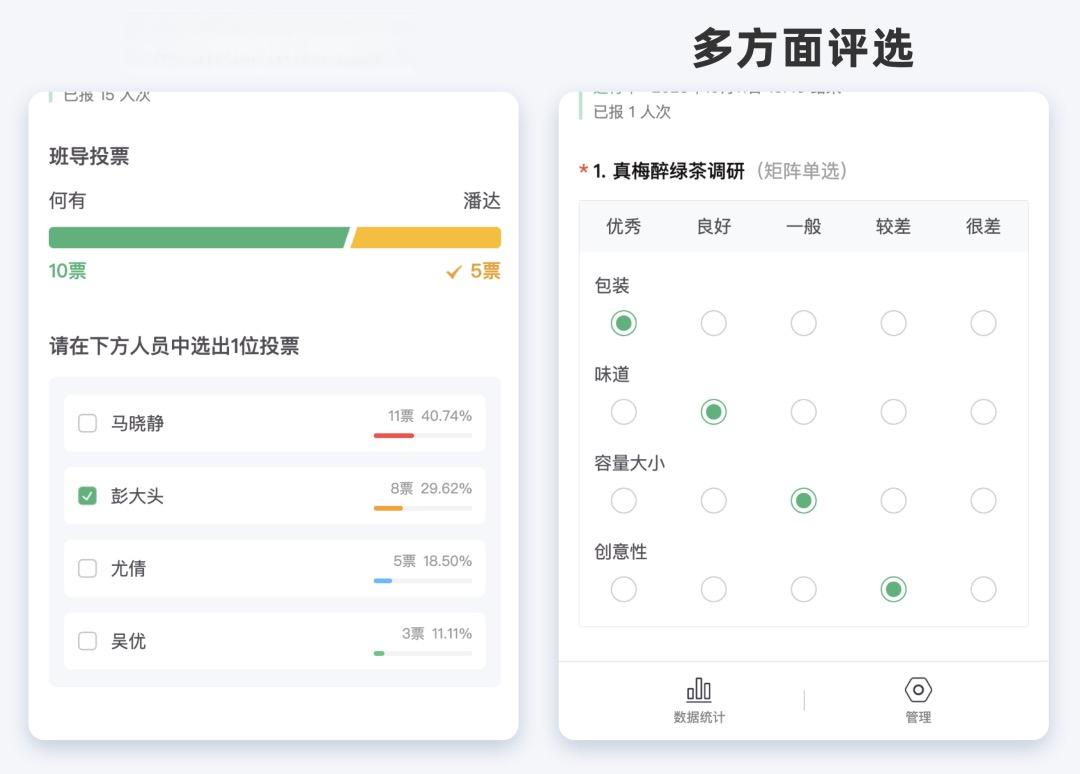
Task: Click the 优秀 column header
Action: 623,227
